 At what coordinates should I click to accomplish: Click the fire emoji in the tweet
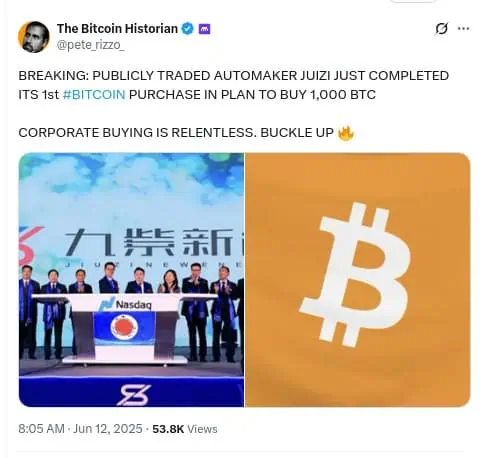[x=346, y=133]
